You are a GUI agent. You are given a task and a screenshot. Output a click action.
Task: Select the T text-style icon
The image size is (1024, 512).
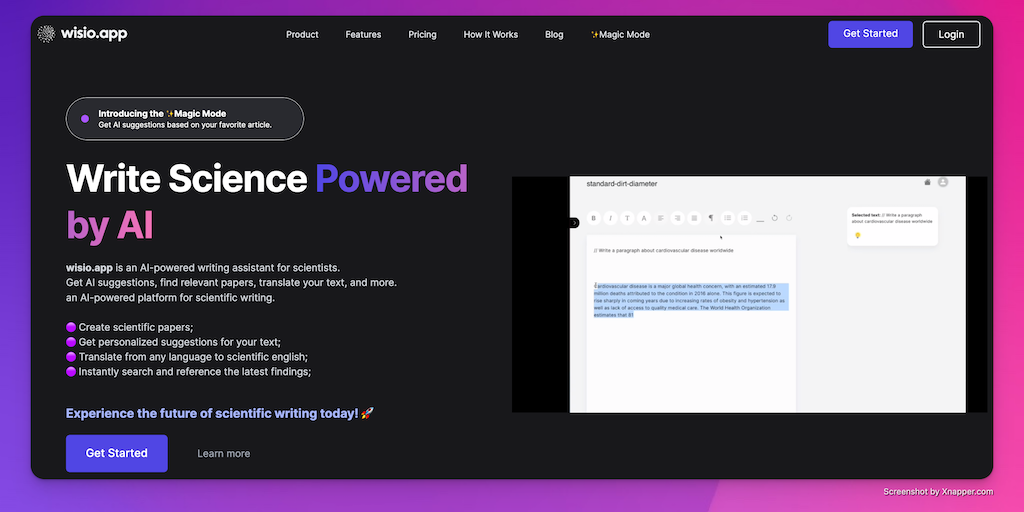tap(628, 218)
